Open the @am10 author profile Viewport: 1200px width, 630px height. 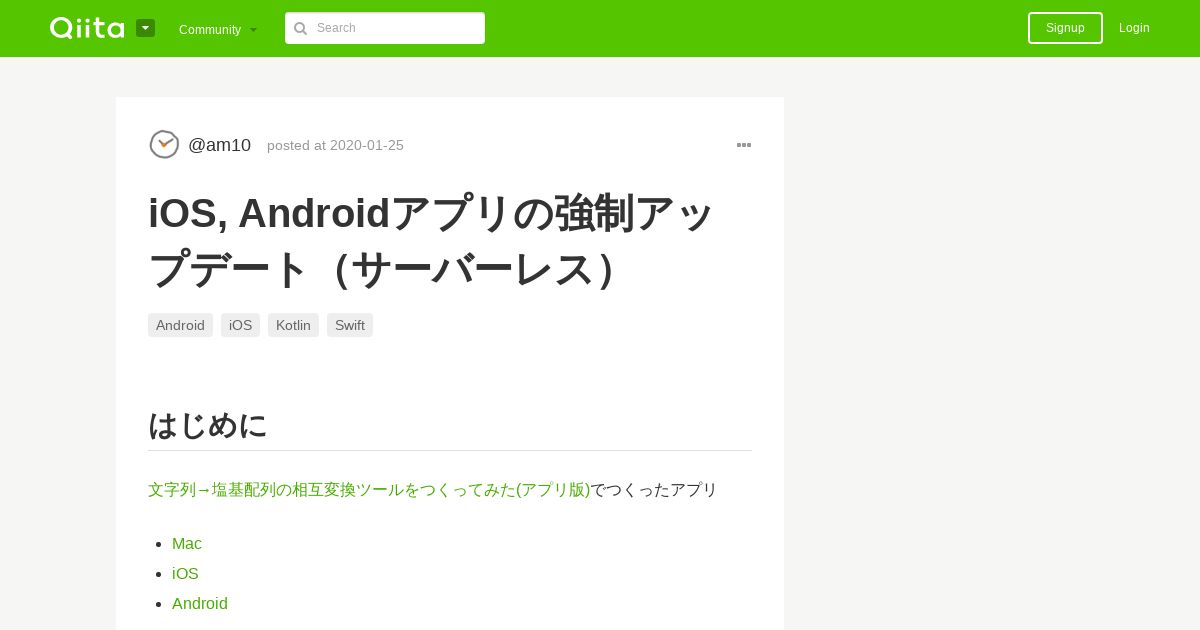219,145
